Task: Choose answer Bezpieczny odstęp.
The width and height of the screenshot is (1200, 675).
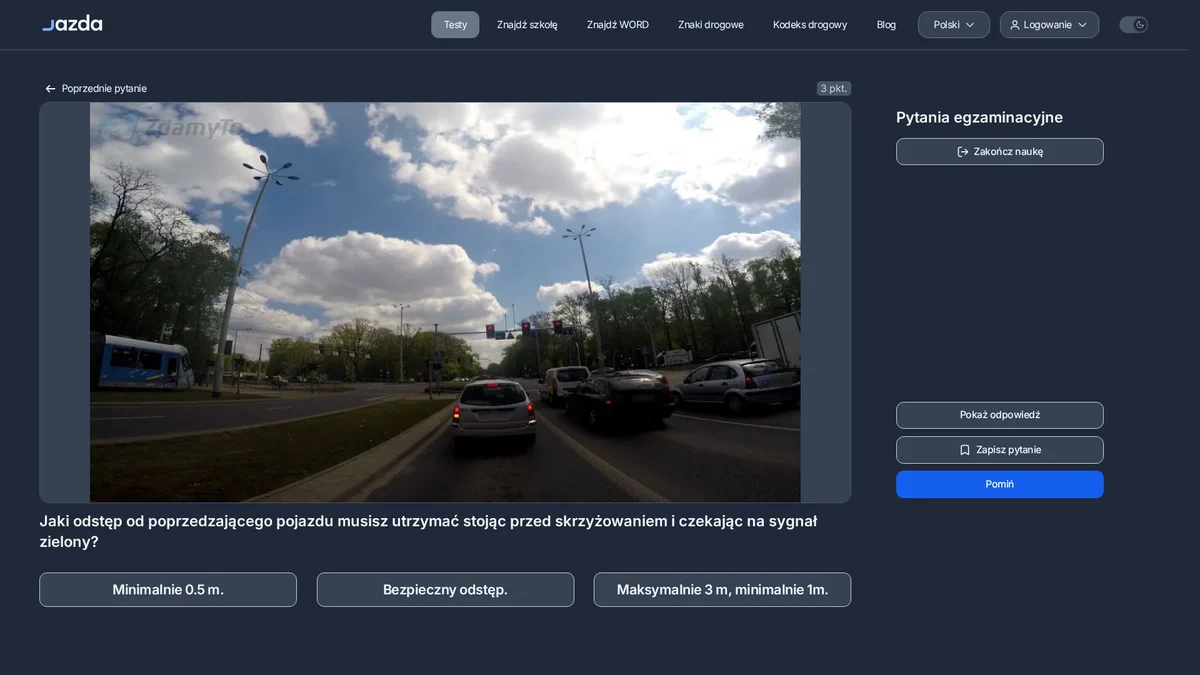Action: pyautogui.click(x=445, y=590)
